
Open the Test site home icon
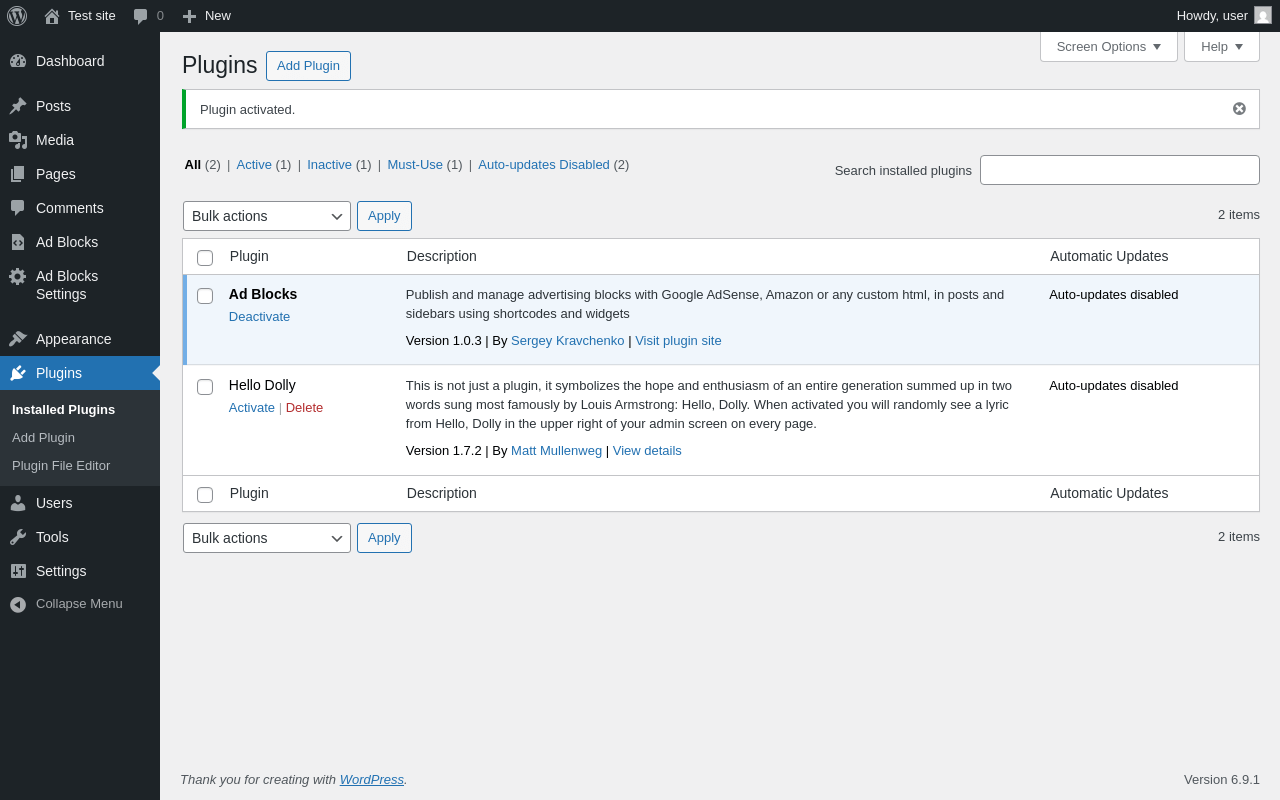coord(52,16)
